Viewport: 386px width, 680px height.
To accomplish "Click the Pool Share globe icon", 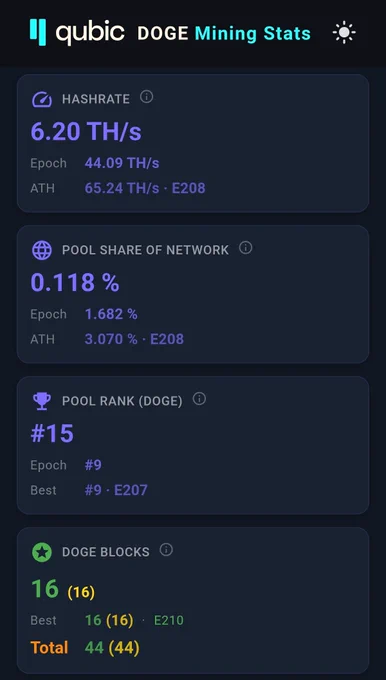I will click(x=42, y=250).
